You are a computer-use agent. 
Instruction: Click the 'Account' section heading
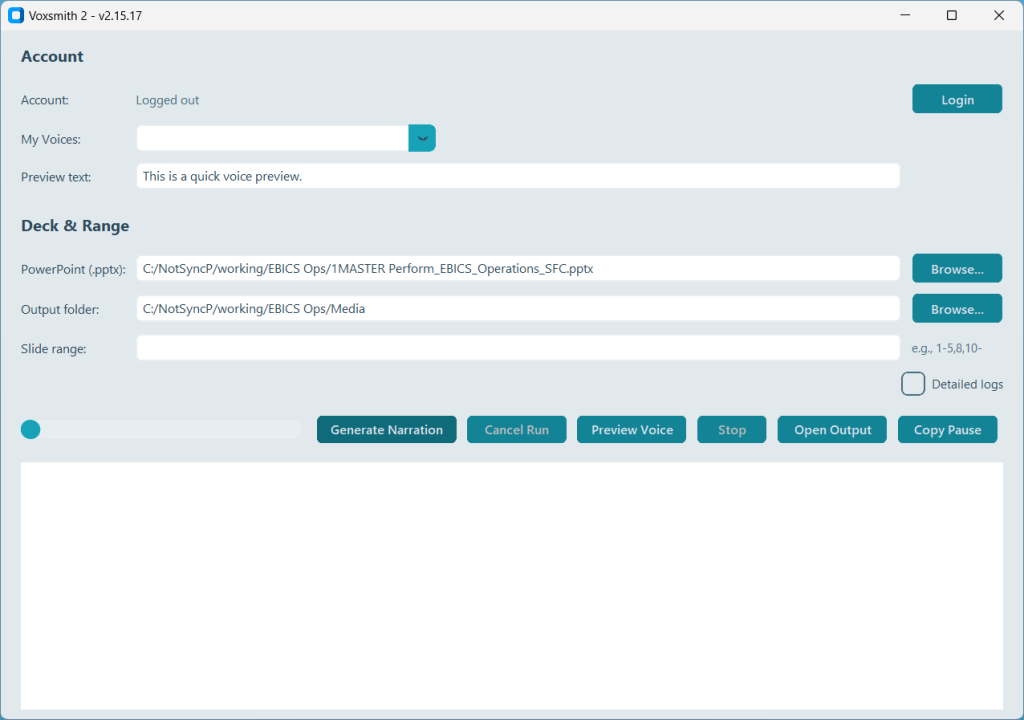click(x=52, y=56)
